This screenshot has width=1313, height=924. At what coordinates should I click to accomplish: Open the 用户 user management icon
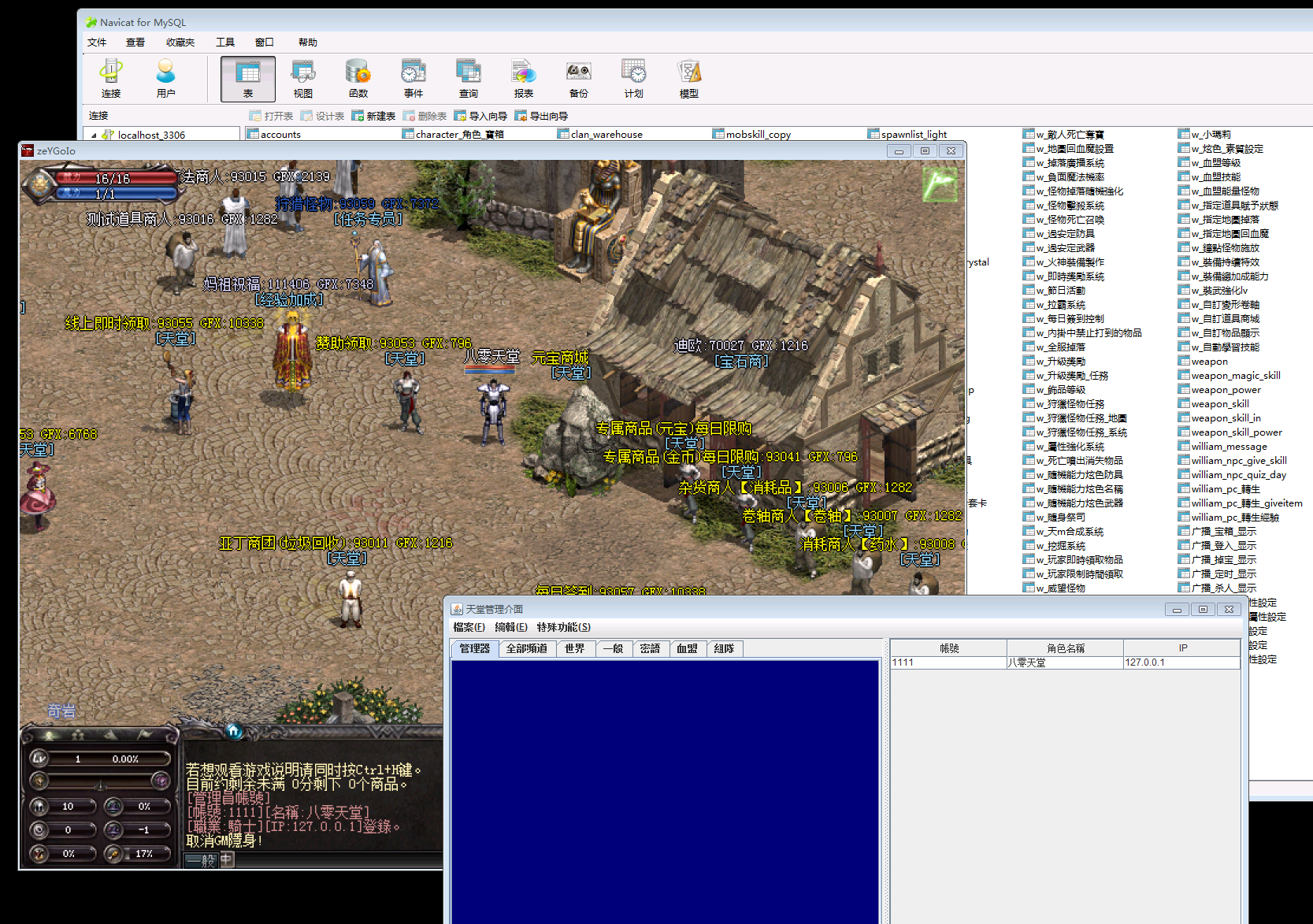pos(165,79)
